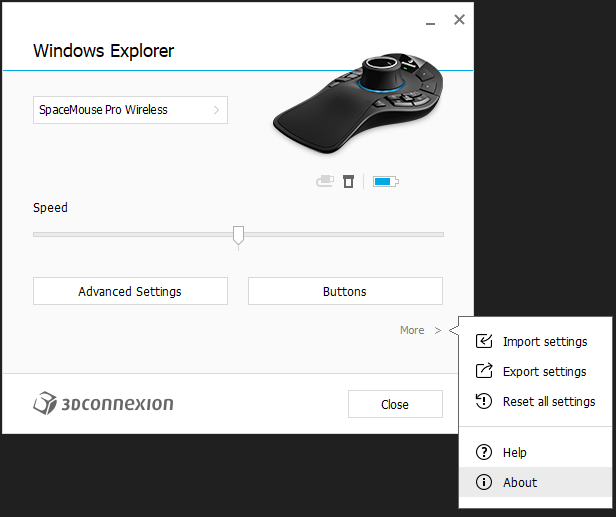Image resolution: width=616 pixels, height=517 pixels.
Task: Open Advanced Settings
Action: point(130,291)
